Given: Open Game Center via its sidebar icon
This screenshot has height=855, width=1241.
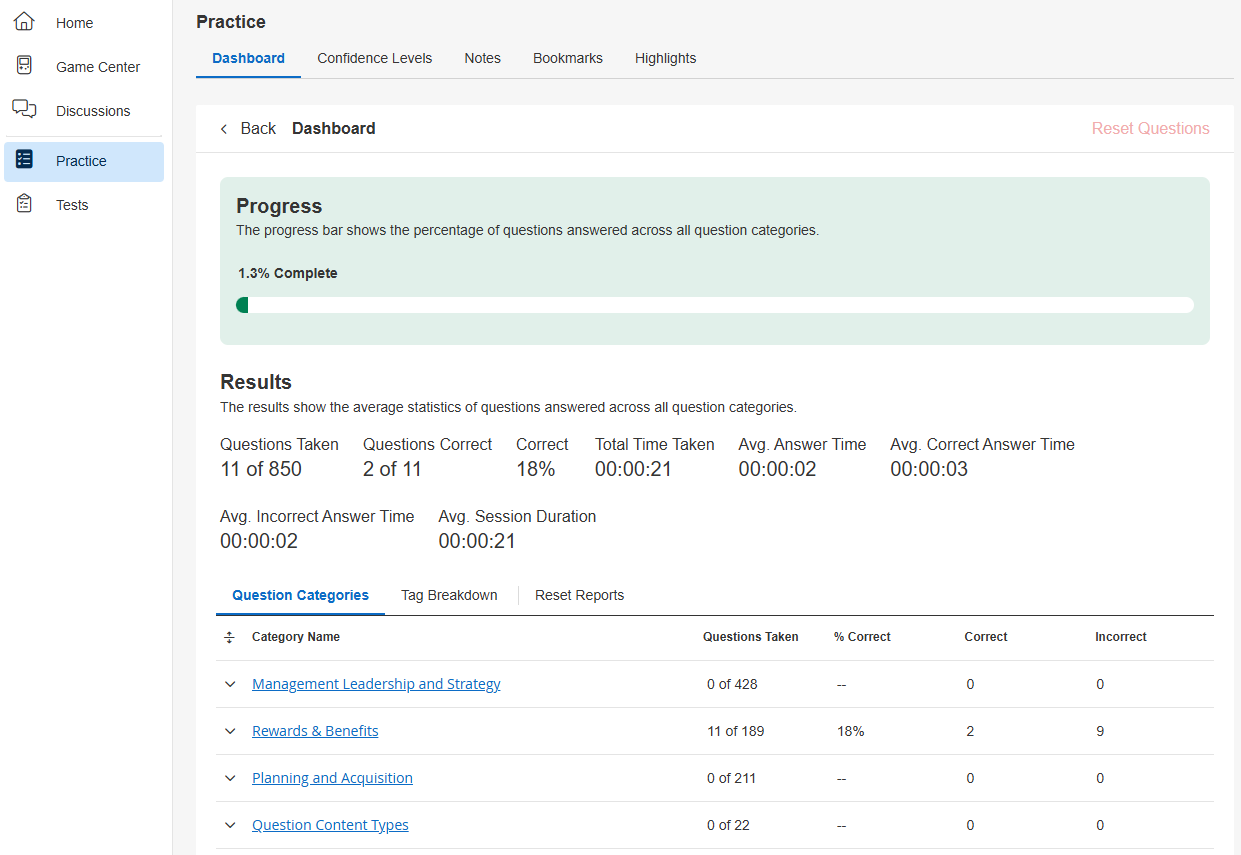Looking at the screenshot, I should 25,66.
